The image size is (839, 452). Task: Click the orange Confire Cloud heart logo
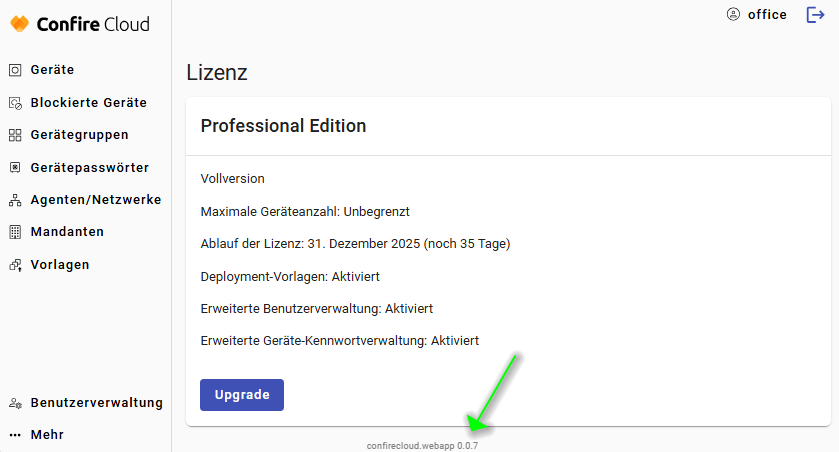[20, 23]
